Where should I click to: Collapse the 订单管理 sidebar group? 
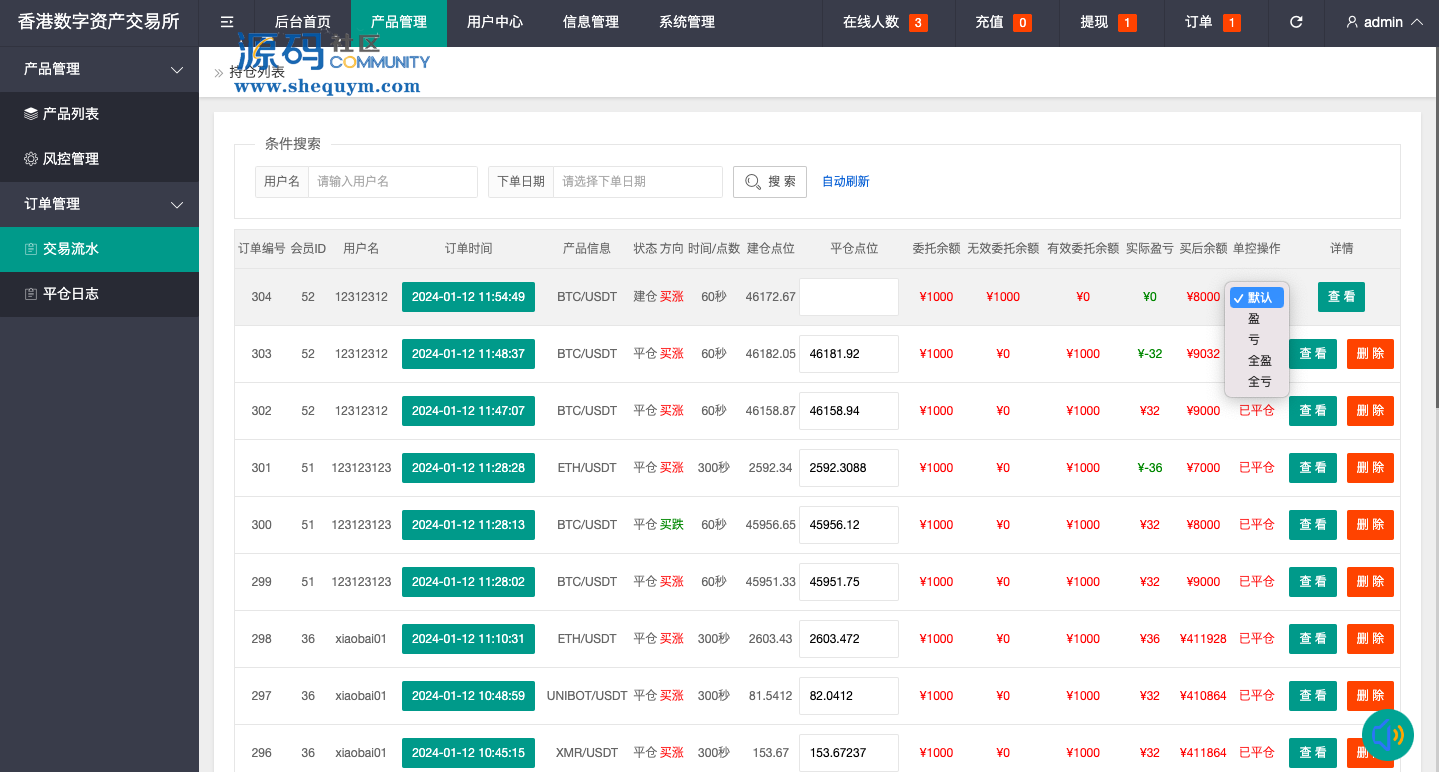tap(99, 204)
